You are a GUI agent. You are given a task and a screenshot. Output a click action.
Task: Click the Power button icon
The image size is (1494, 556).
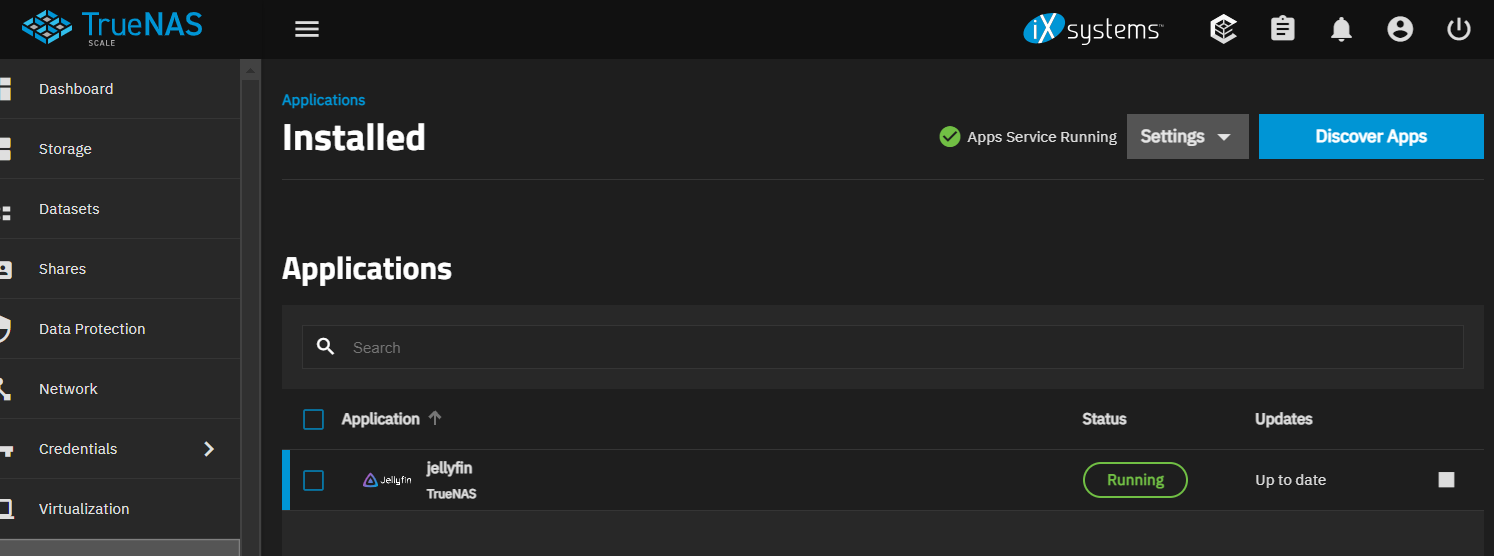pos(1459,29)
